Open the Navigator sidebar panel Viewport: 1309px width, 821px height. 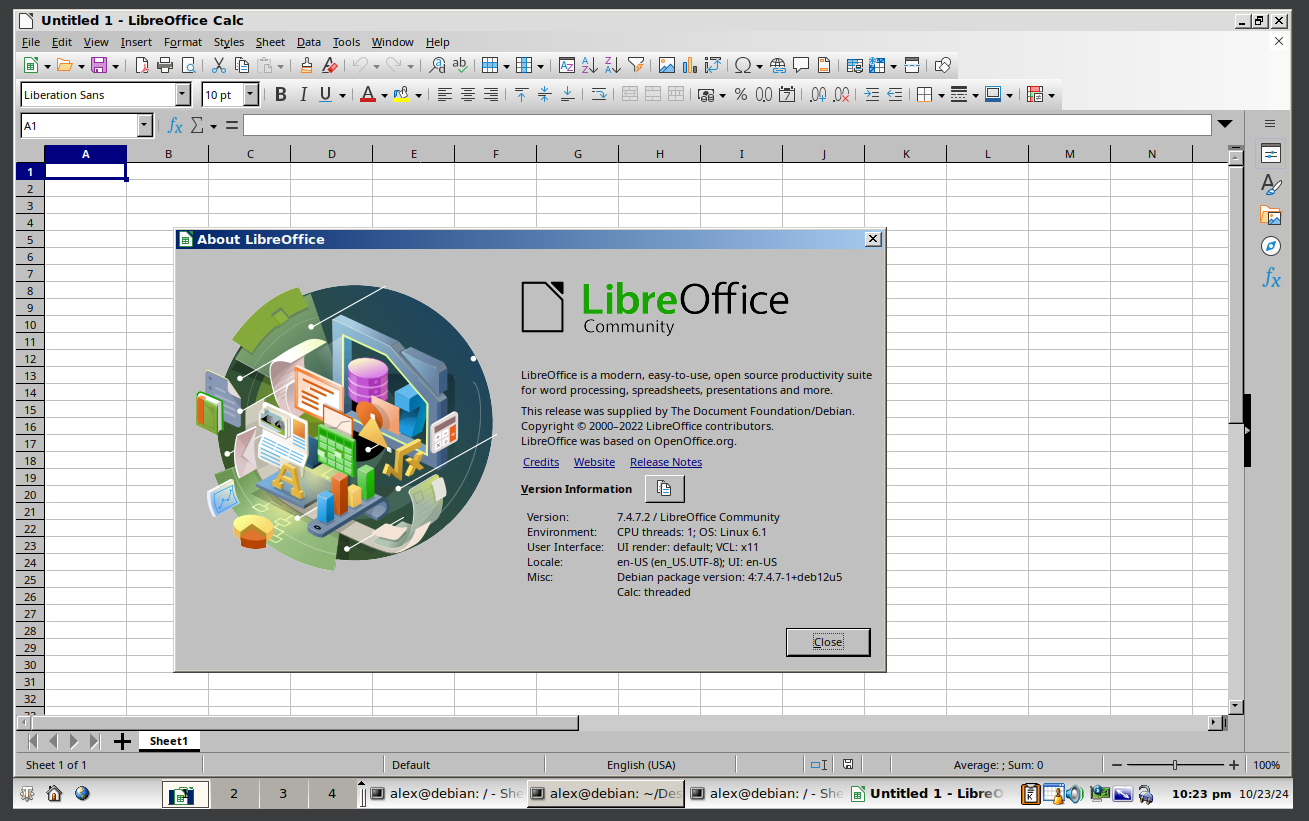[x=1270, y=246]
